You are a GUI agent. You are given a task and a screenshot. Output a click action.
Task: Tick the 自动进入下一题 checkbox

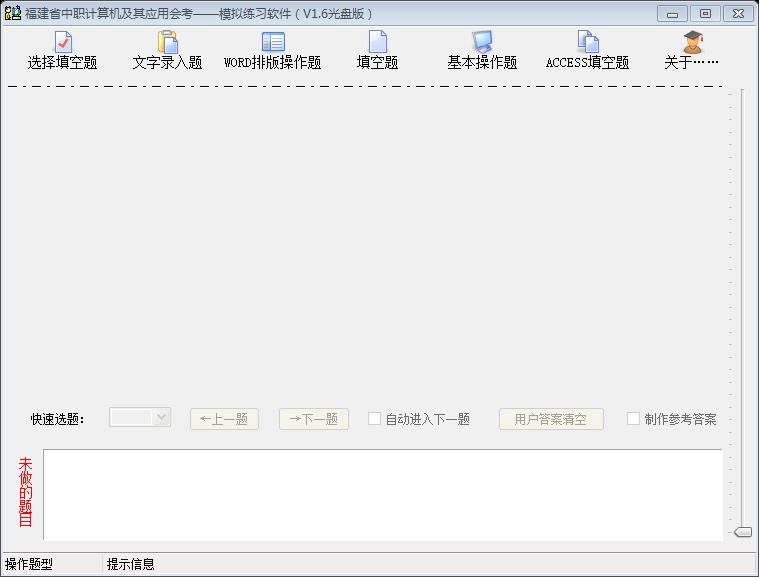pyautogui.click(x=374, y=418)
